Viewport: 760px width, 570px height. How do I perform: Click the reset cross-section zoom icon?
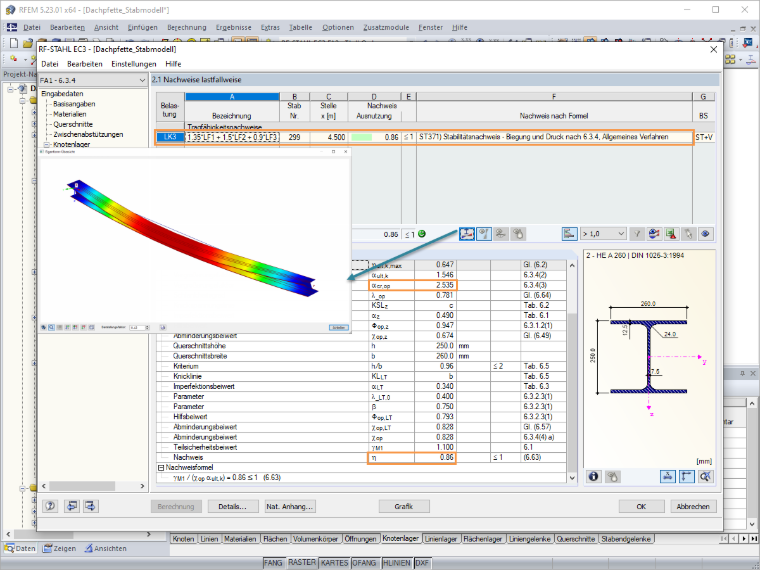point(705,476)
